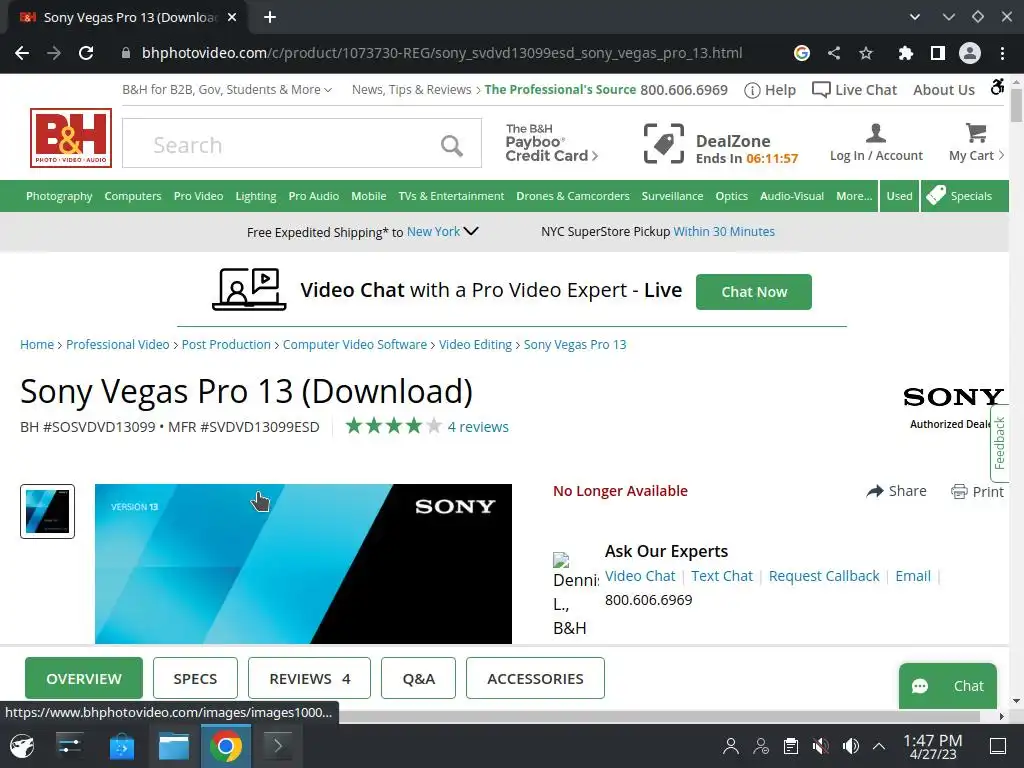The width and height of the screenshot is (1024, 768).
Task: Open the Computers category menu
Action: [133, 196]
